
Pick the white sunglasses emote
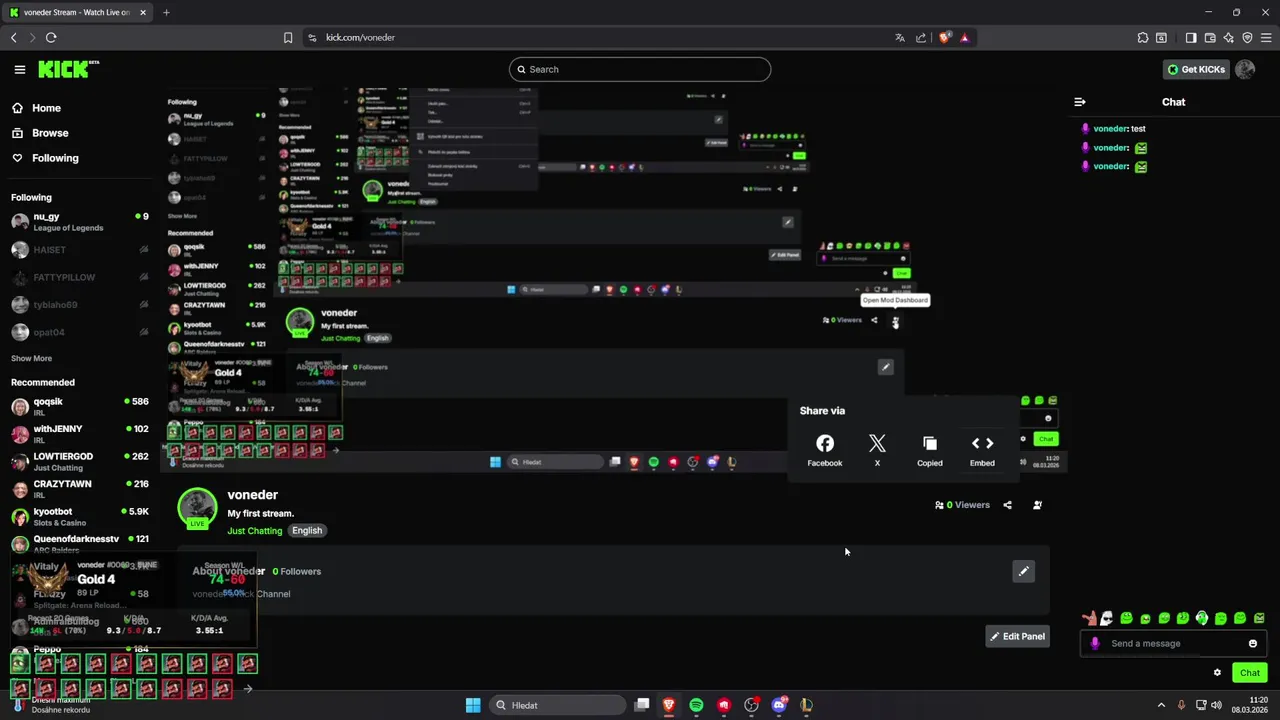tap(1107, 618)
